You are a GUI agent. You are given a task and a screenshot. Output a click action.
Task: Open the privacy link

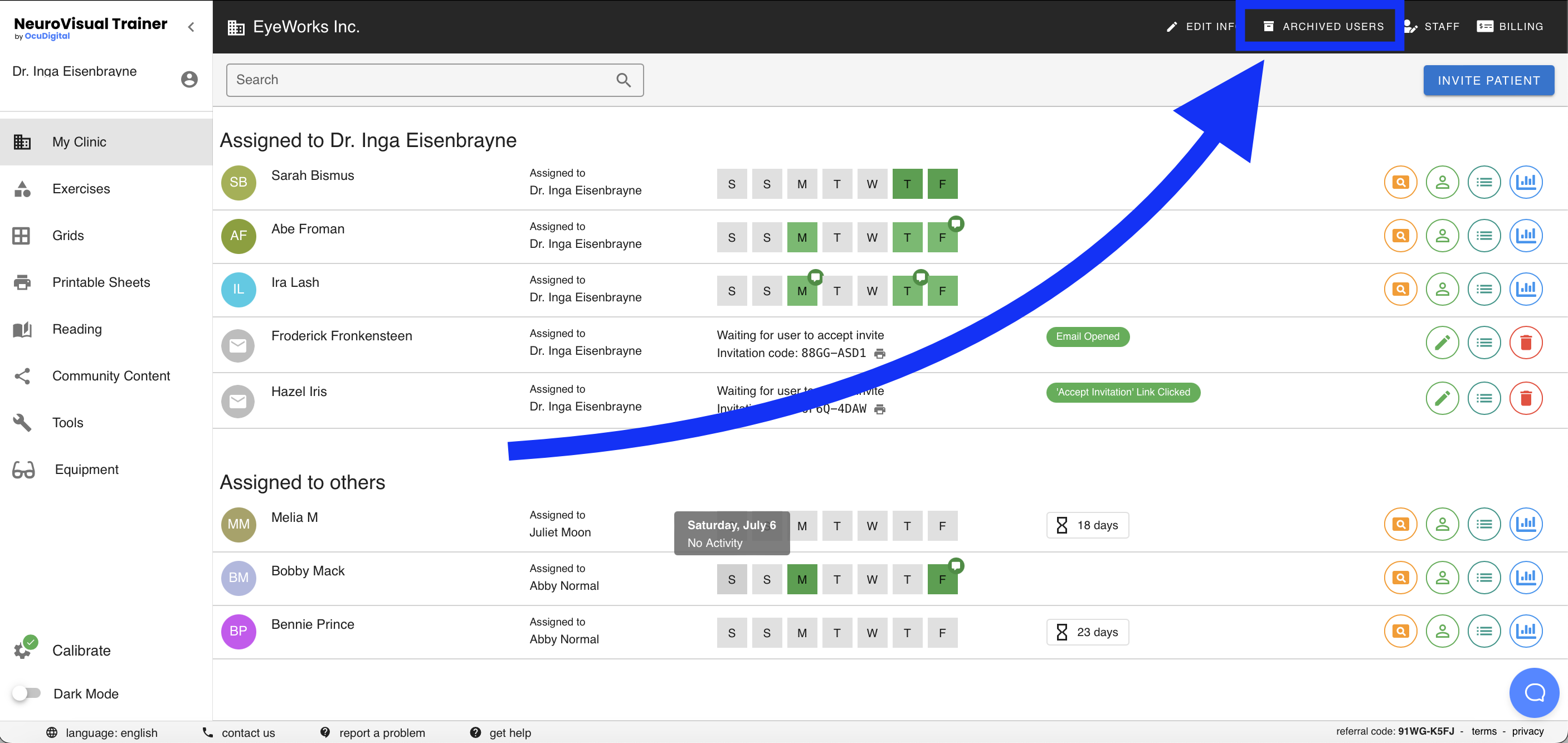click(x=1527, y=731)
